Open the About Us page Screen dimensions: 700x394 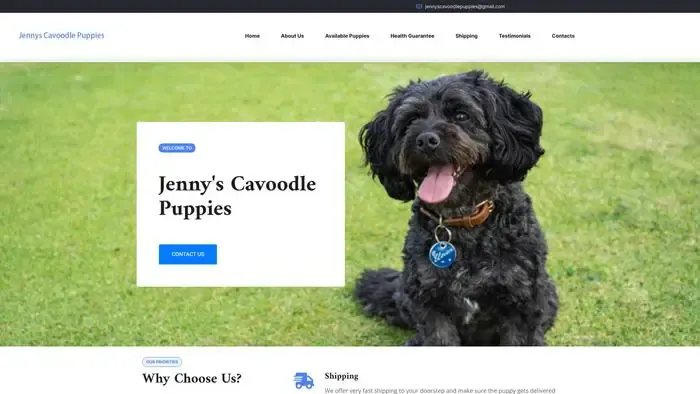click(x=292, y=36)
